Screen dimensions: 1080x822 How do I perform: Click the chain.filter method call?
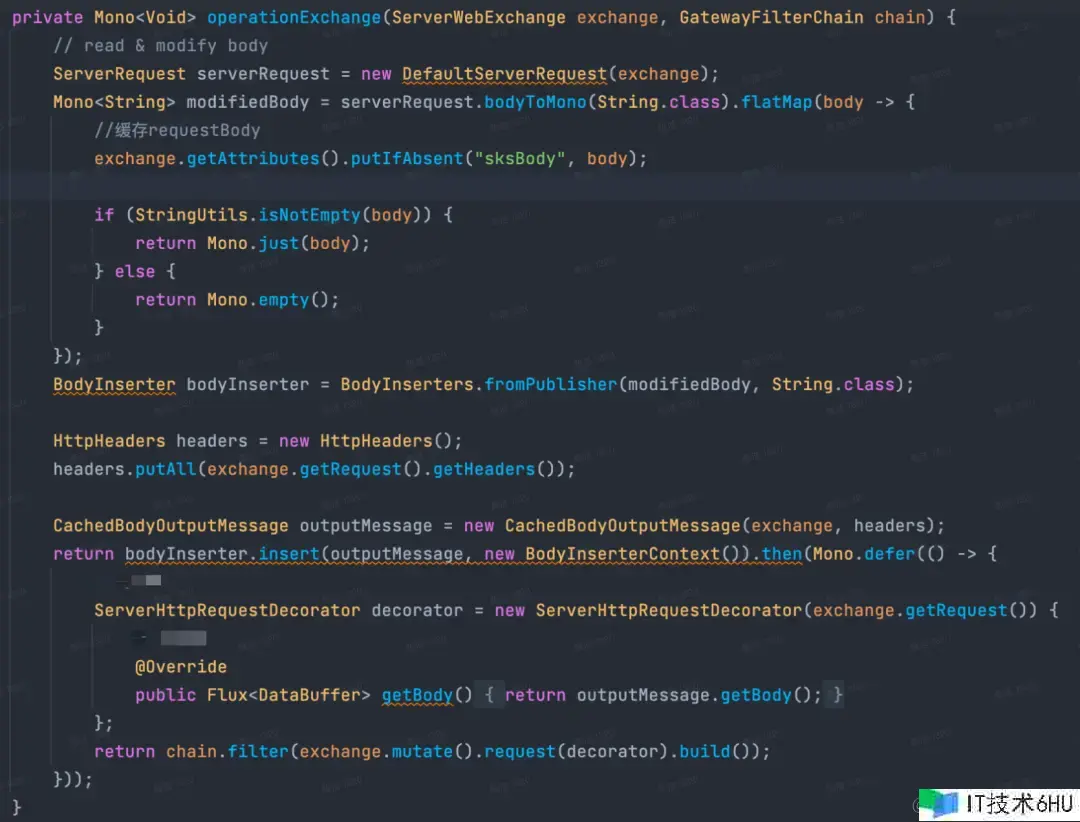pos(228,751)
